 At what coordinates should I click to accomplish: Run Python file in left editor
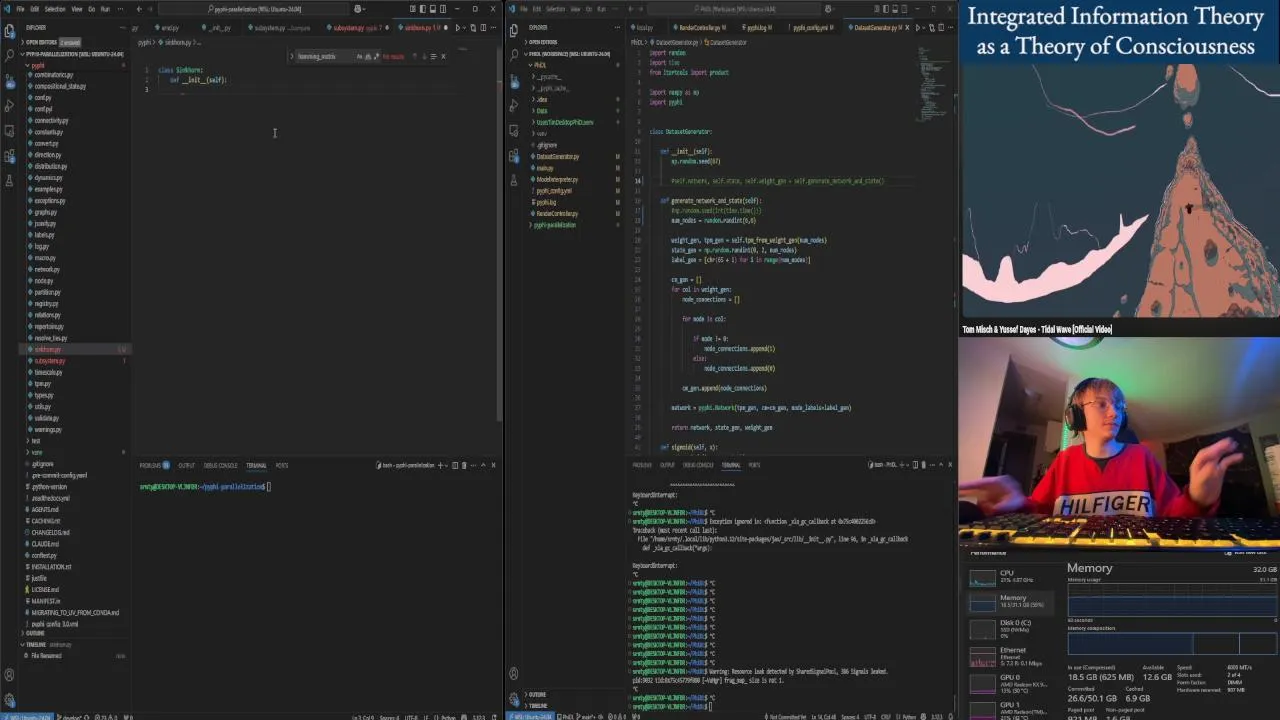pyautogui.click(x=458, y=28)
